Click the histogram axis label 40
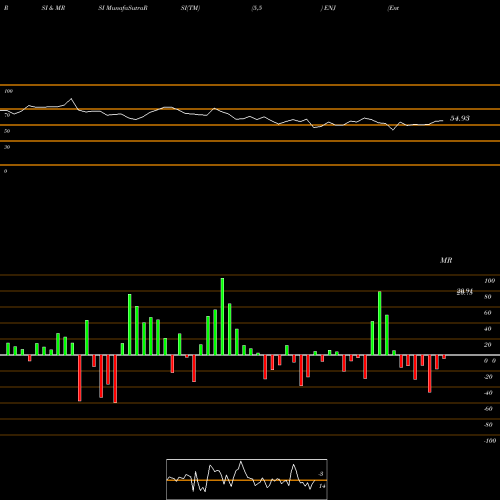This screenshot has width=500, height=500. point(488,329)
